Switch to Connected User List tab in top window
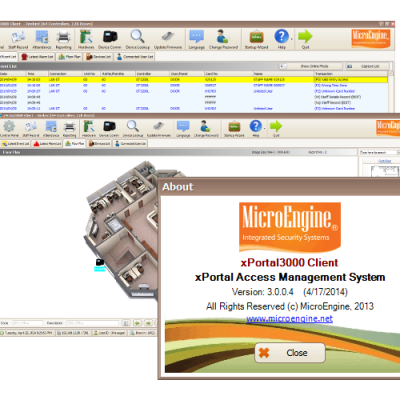Image resolution: width=400 pixels, height=400 pixels. pyautogui.click(x=135, y=57)
